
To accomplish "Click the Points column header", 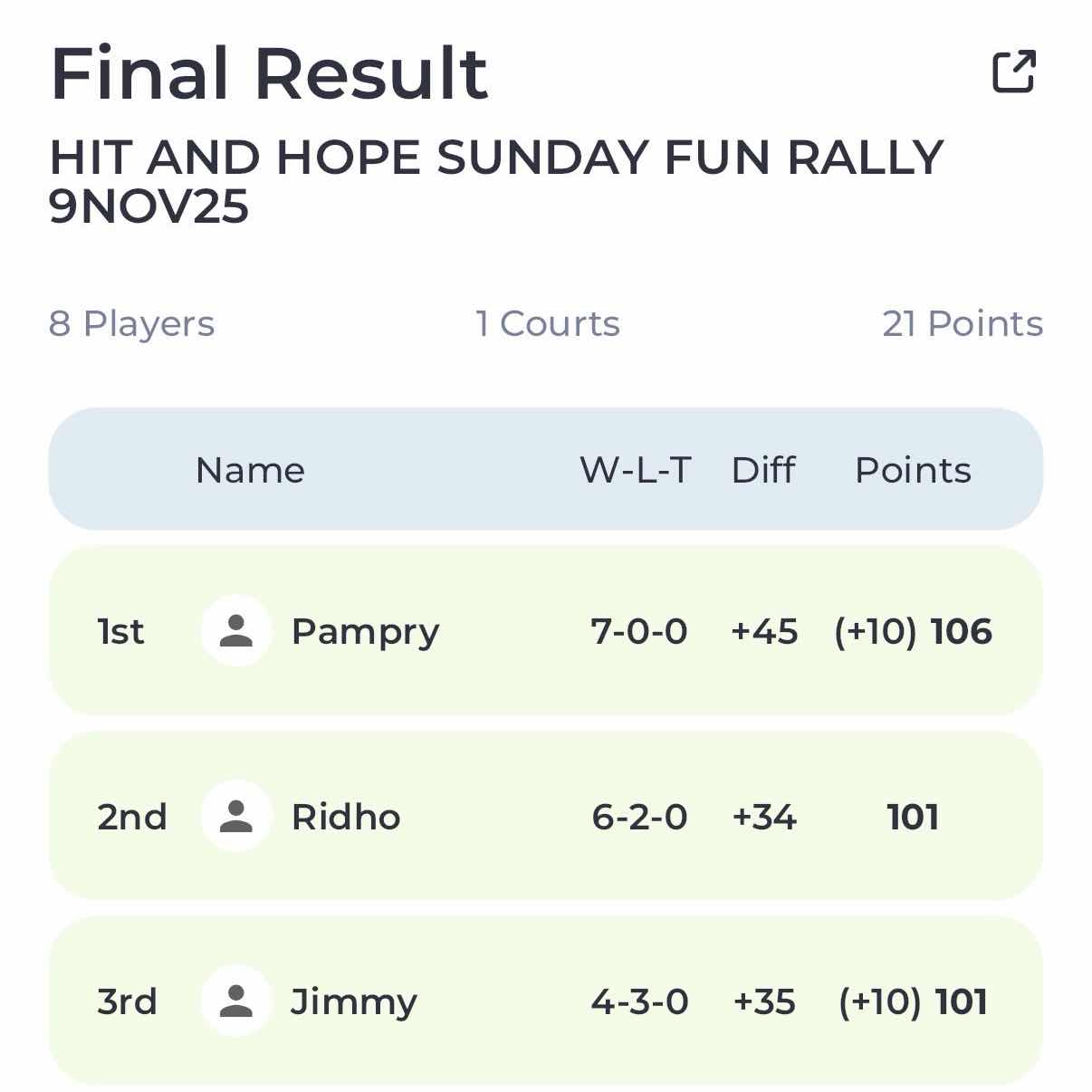I will (x=913, y=470).
